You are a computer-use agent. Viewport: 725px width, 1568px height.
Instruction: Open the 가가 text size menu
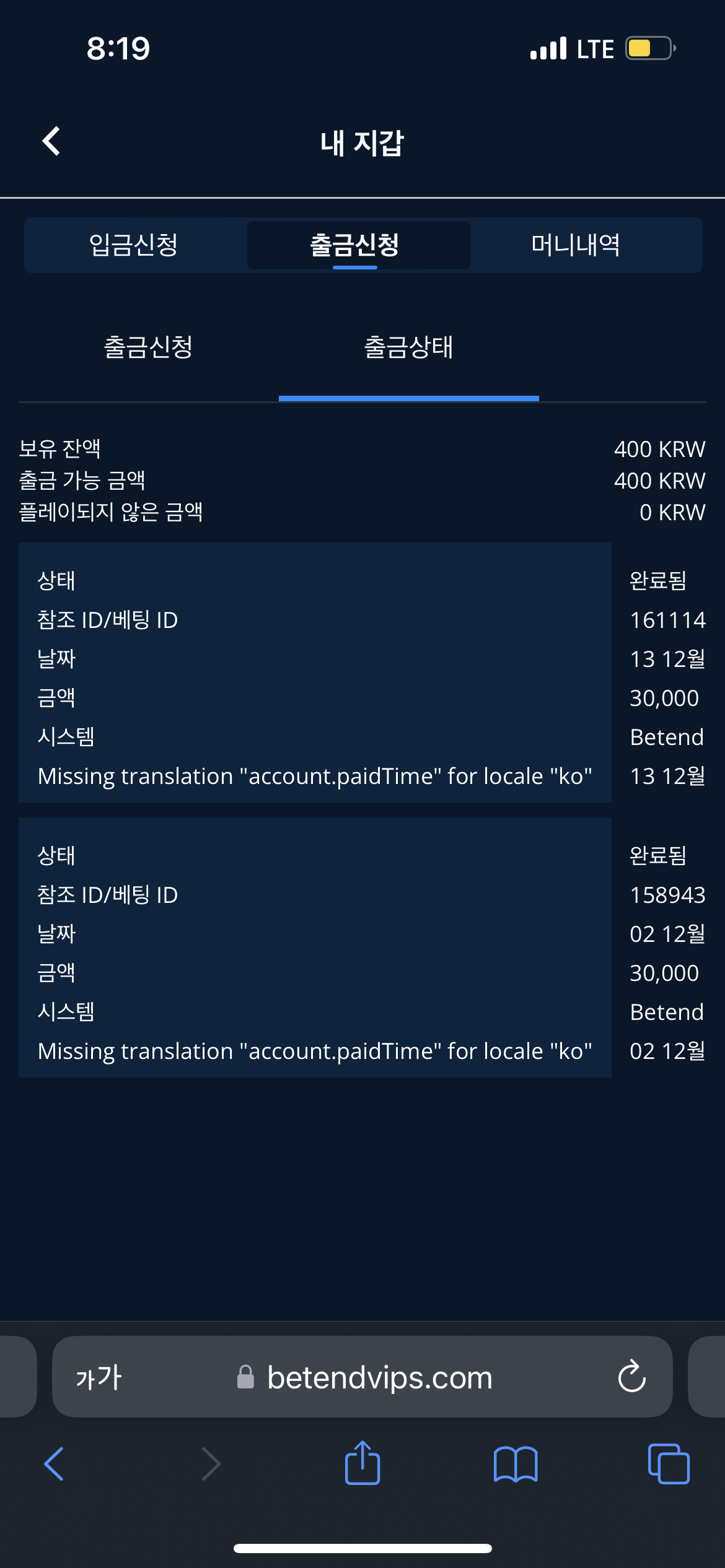(x=99, y=1377)
